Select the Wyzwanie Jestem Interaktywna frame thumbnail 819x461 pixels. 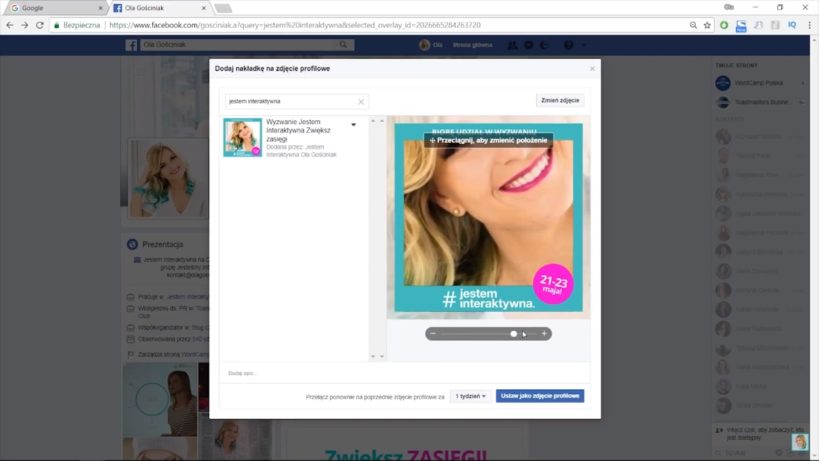click(x=242, y=137)
